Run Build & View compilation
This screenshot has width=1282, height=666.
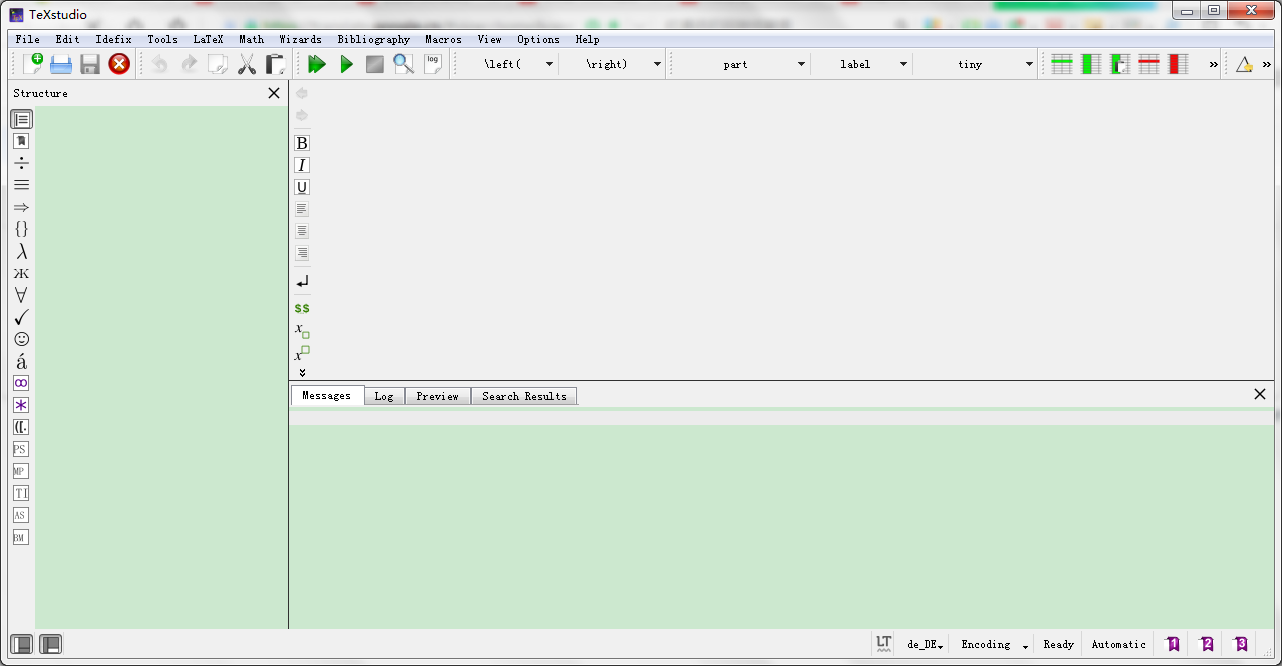coord(317,63)
